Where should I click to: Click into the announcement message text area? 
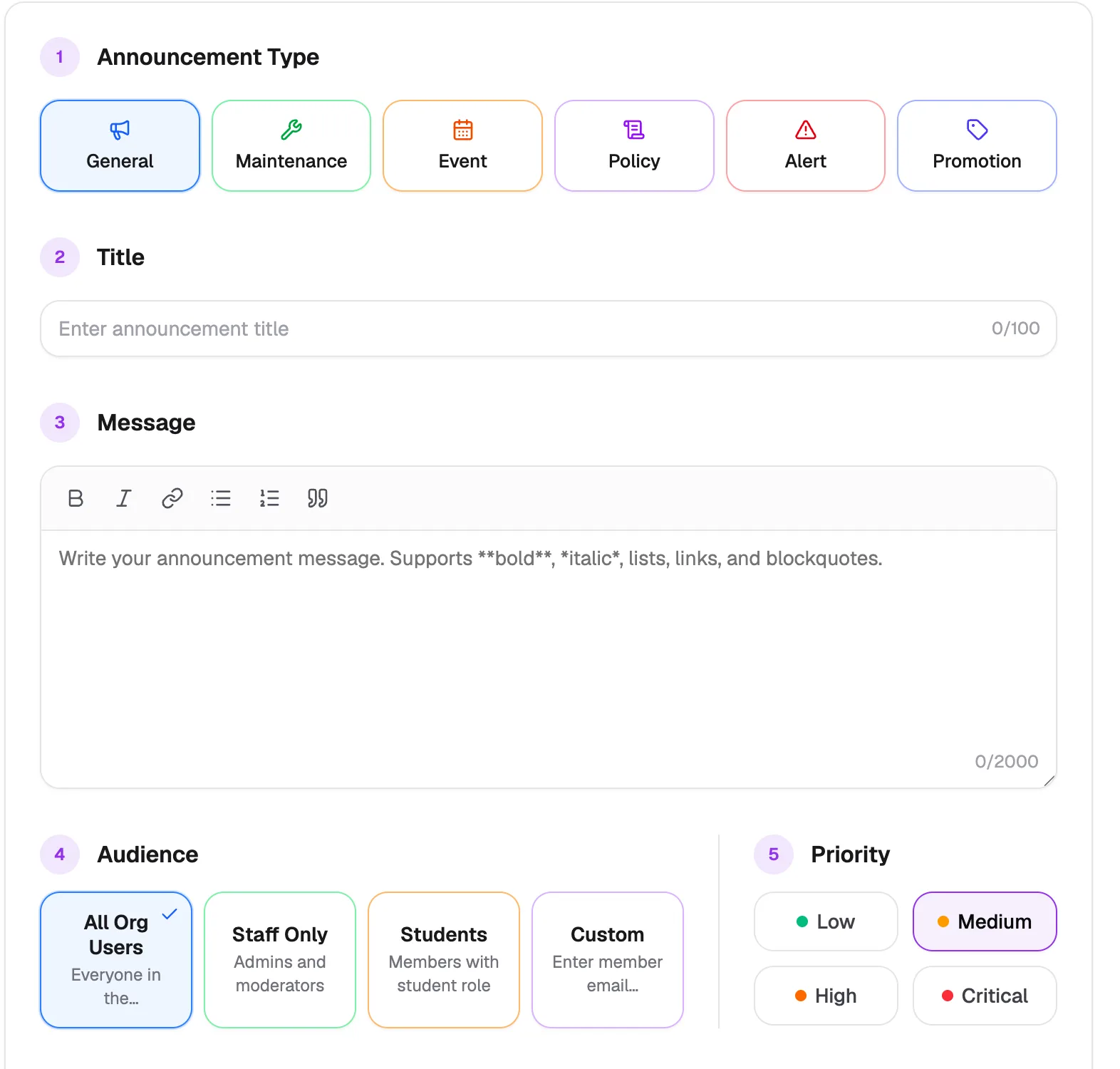tap(549, 659)
